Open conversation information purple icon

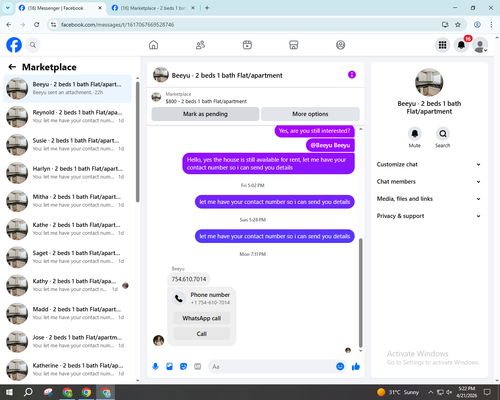[x=352, y=75]
